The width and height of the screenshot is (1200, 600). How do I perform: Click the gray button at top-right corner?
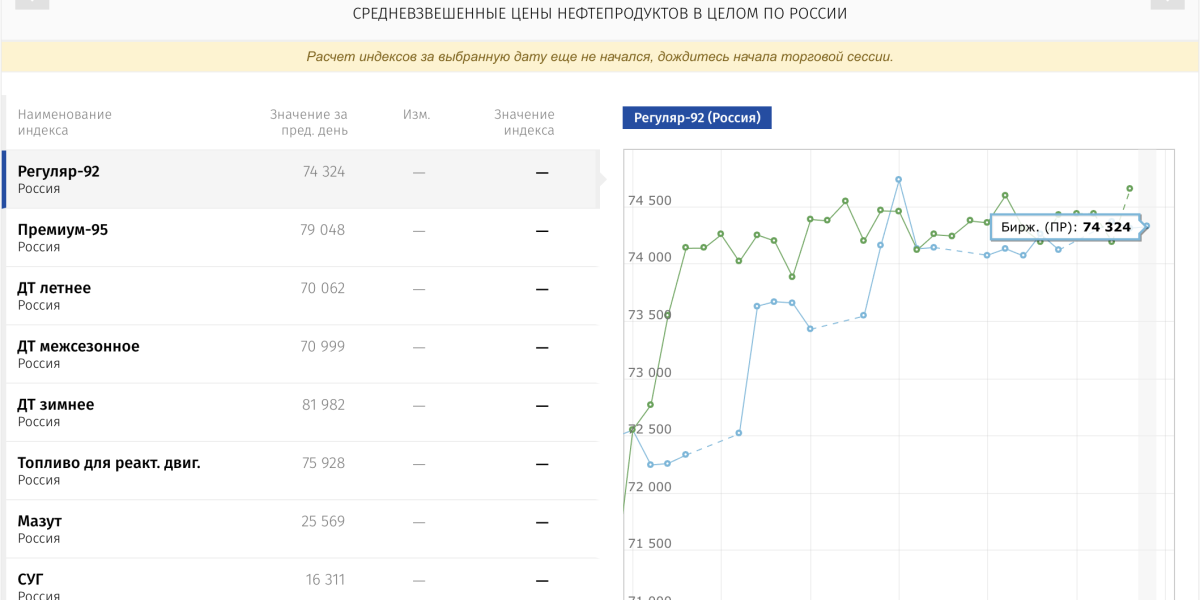pos(1167,3)
